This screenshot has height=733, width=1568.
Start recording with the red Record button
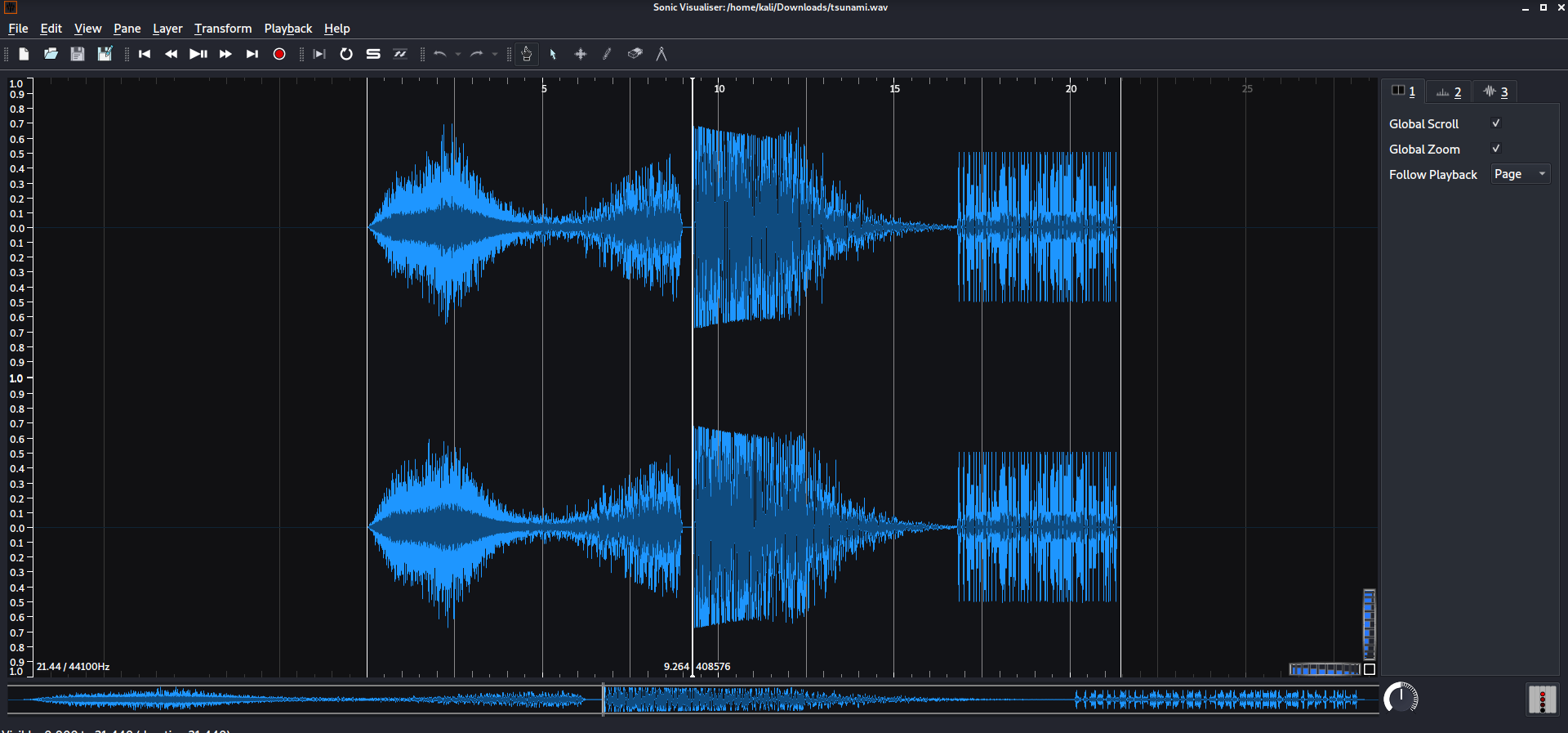(x=279, y=54)
